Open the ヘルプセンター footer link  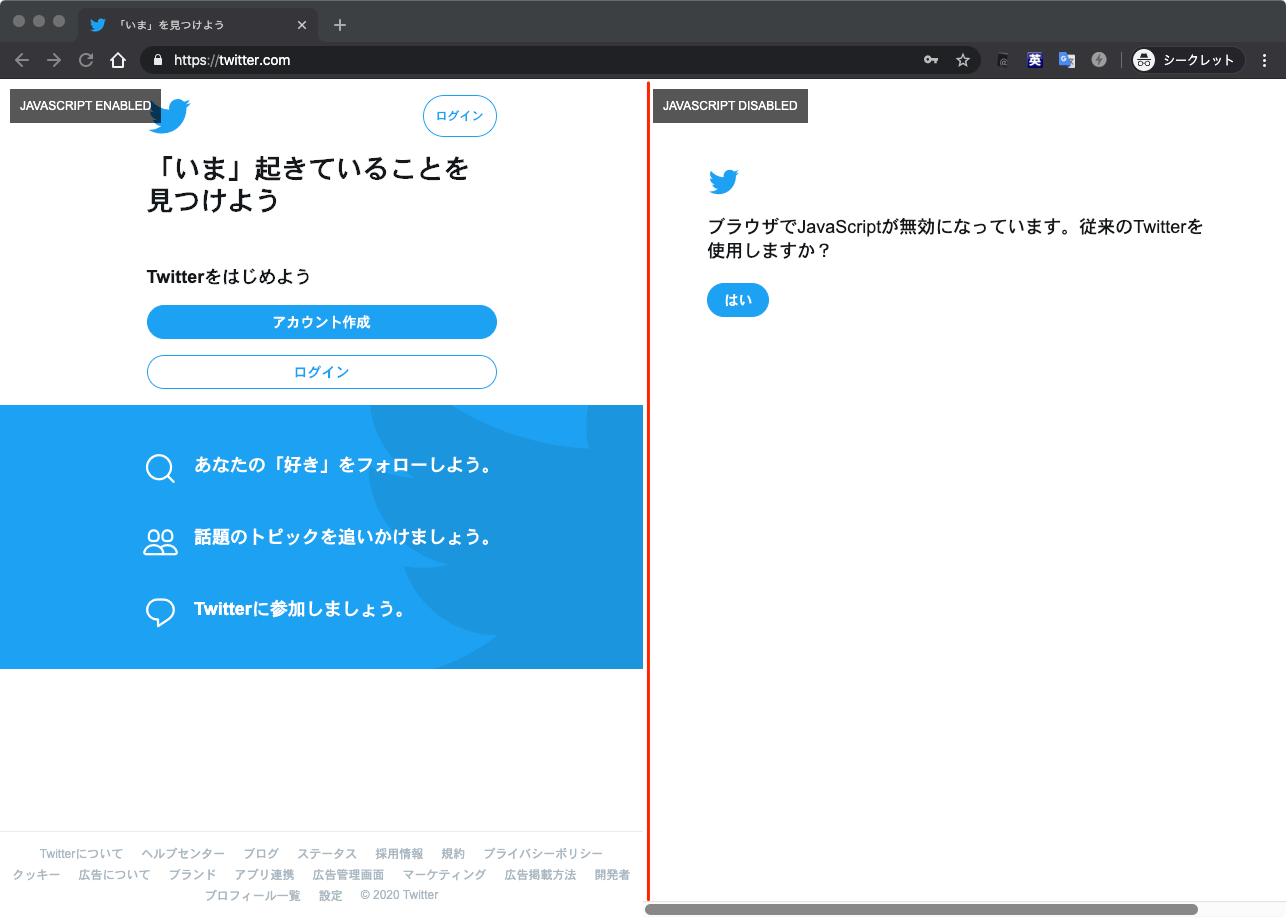point(183,854)
